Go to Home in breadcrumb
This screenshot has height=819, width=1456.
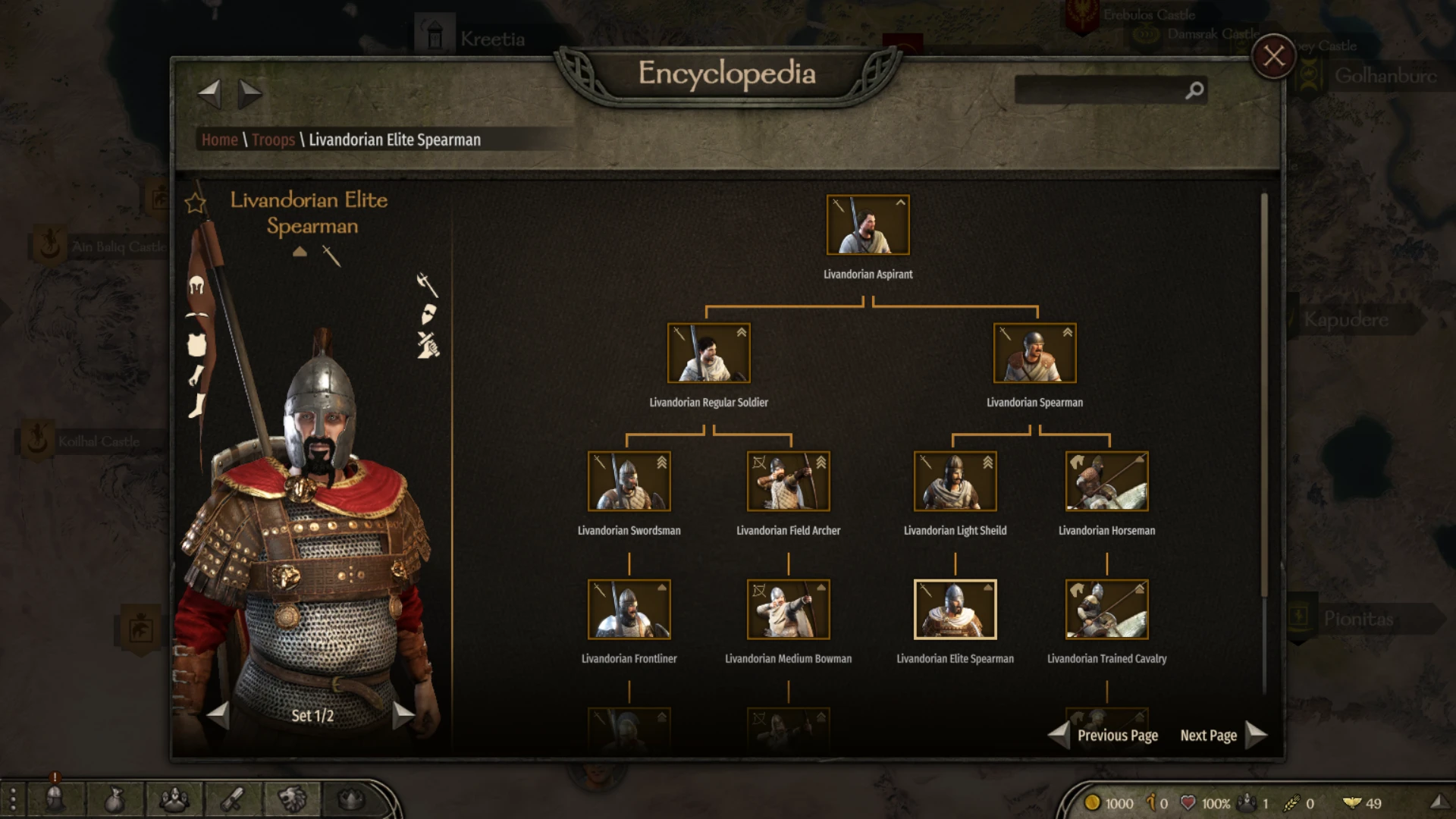coord(219,140)
